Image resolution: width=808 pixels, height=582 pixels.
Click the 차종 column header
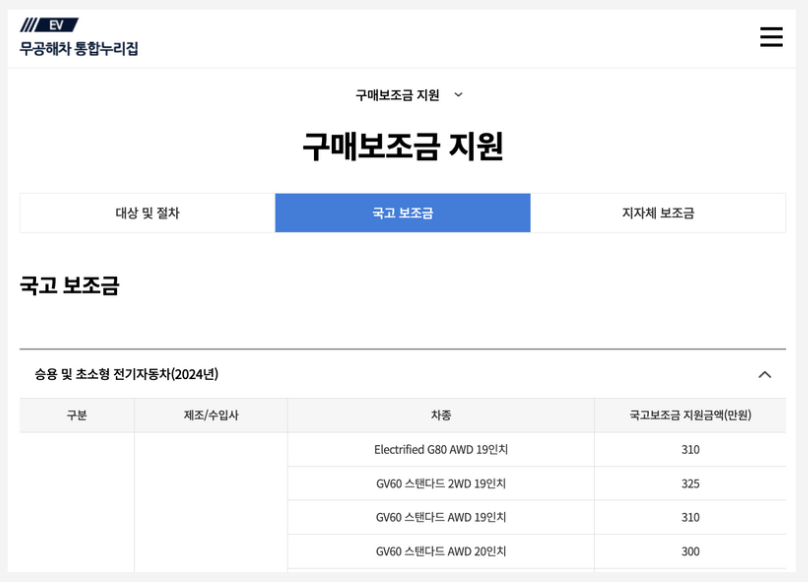point(443,415)
